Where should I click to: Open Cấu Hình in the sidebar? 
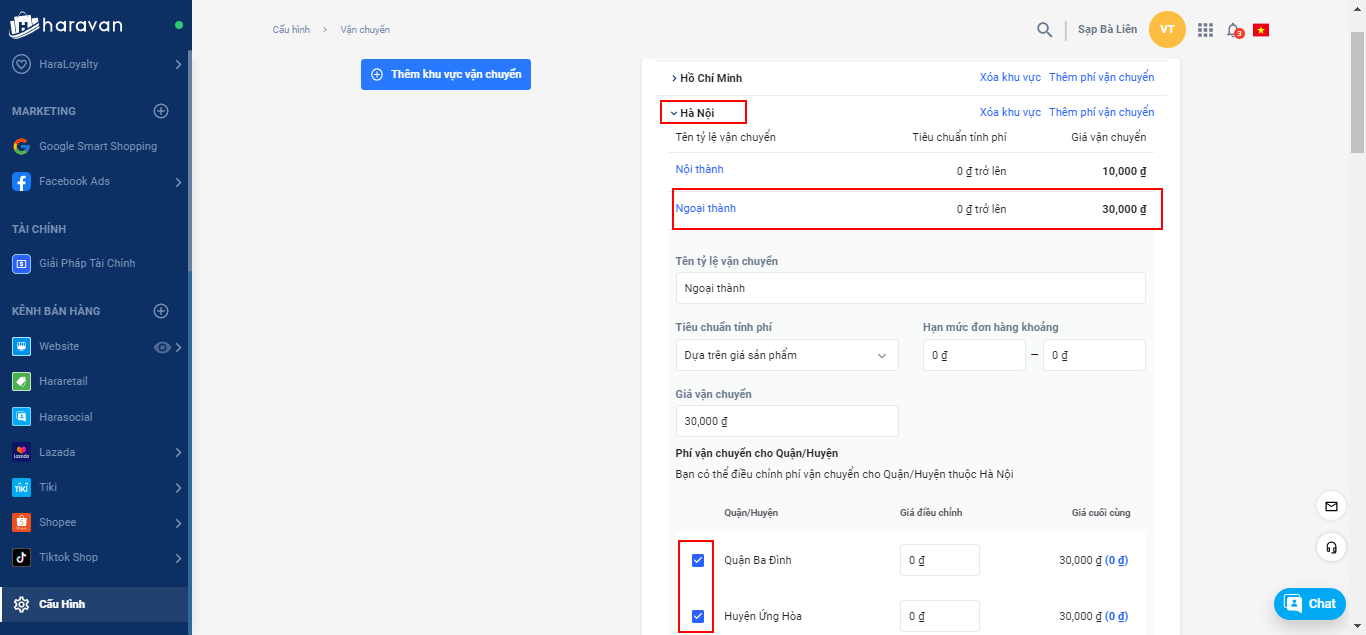click(62, 604)
